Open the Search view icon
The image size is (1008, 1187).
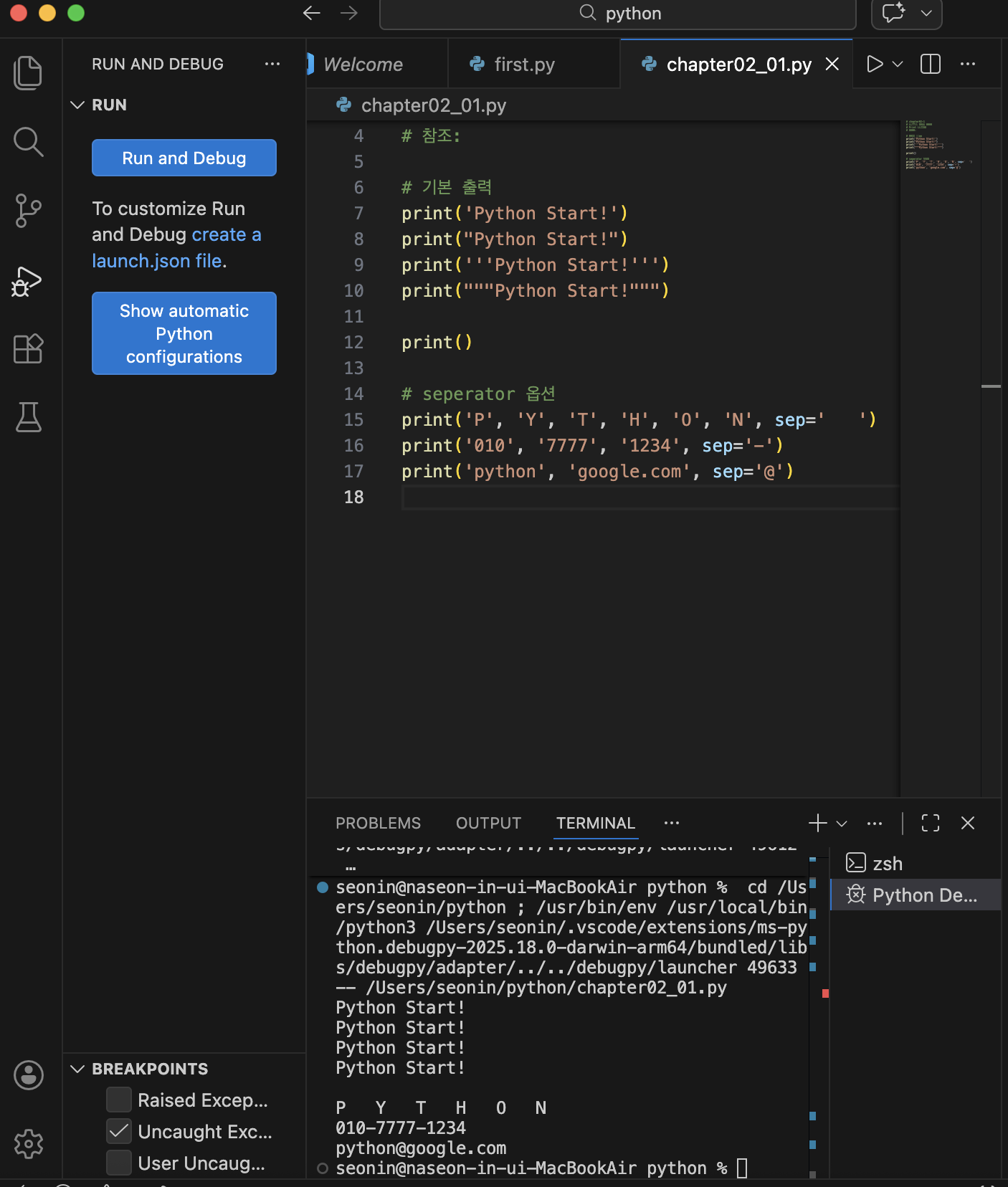coord(28,141)
